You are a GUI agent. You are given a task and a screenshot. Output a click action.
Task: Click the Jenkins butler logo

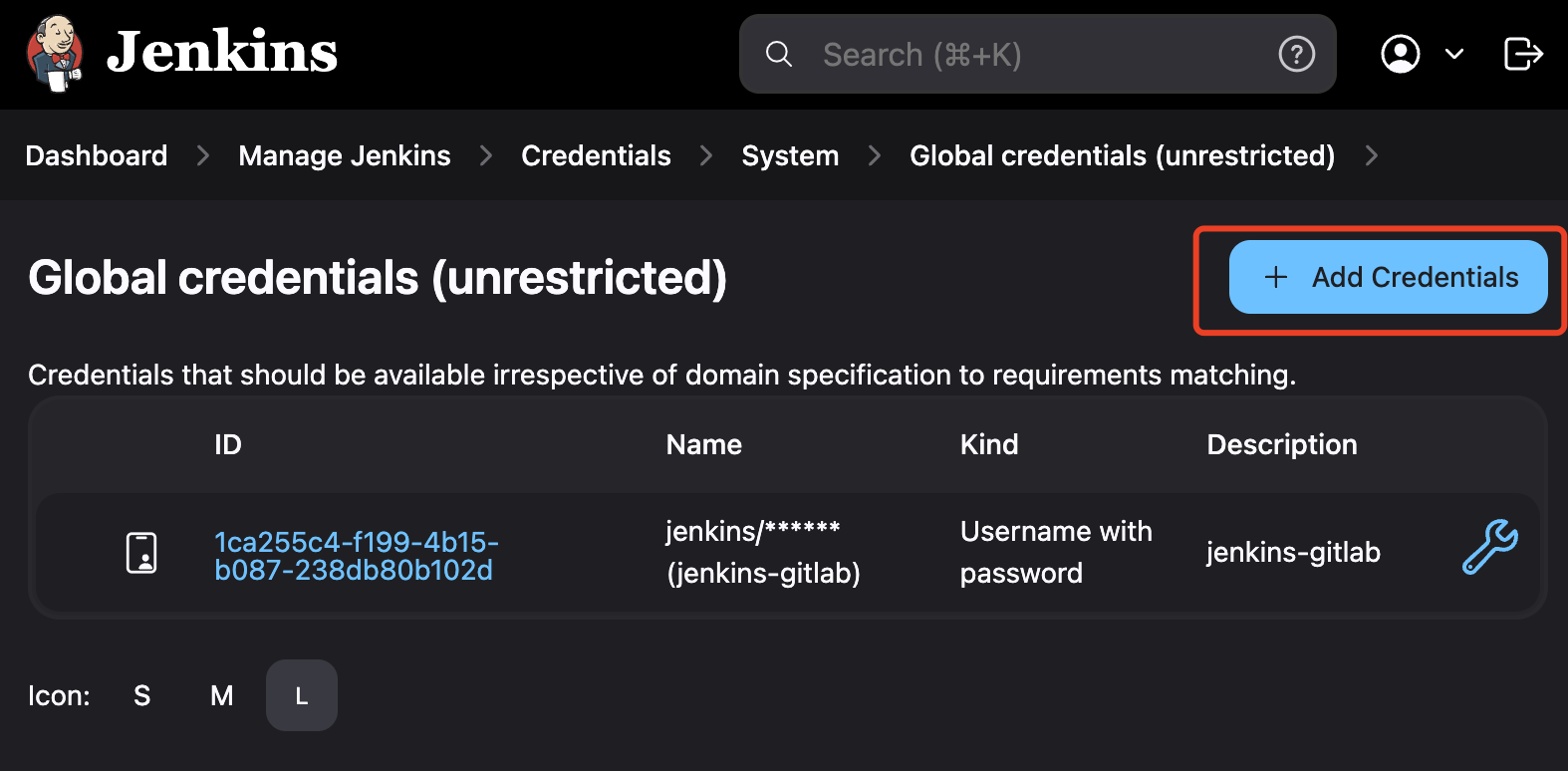(x=55, y=53)
